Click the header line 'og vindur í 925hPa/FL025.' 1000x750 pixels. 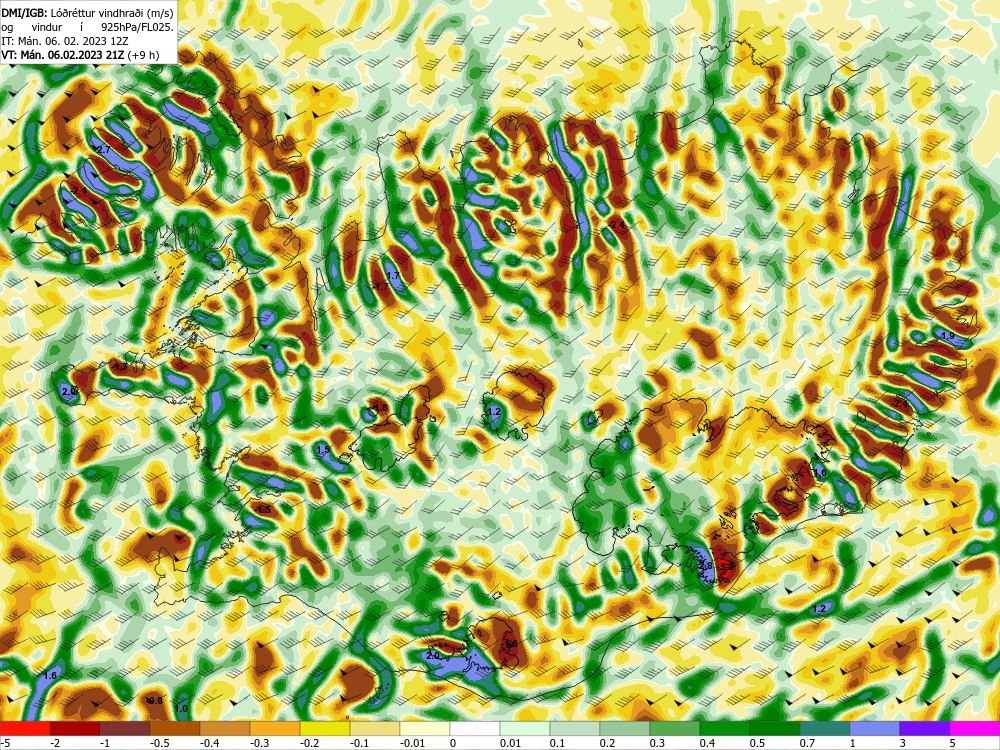[x=87, y=27]
